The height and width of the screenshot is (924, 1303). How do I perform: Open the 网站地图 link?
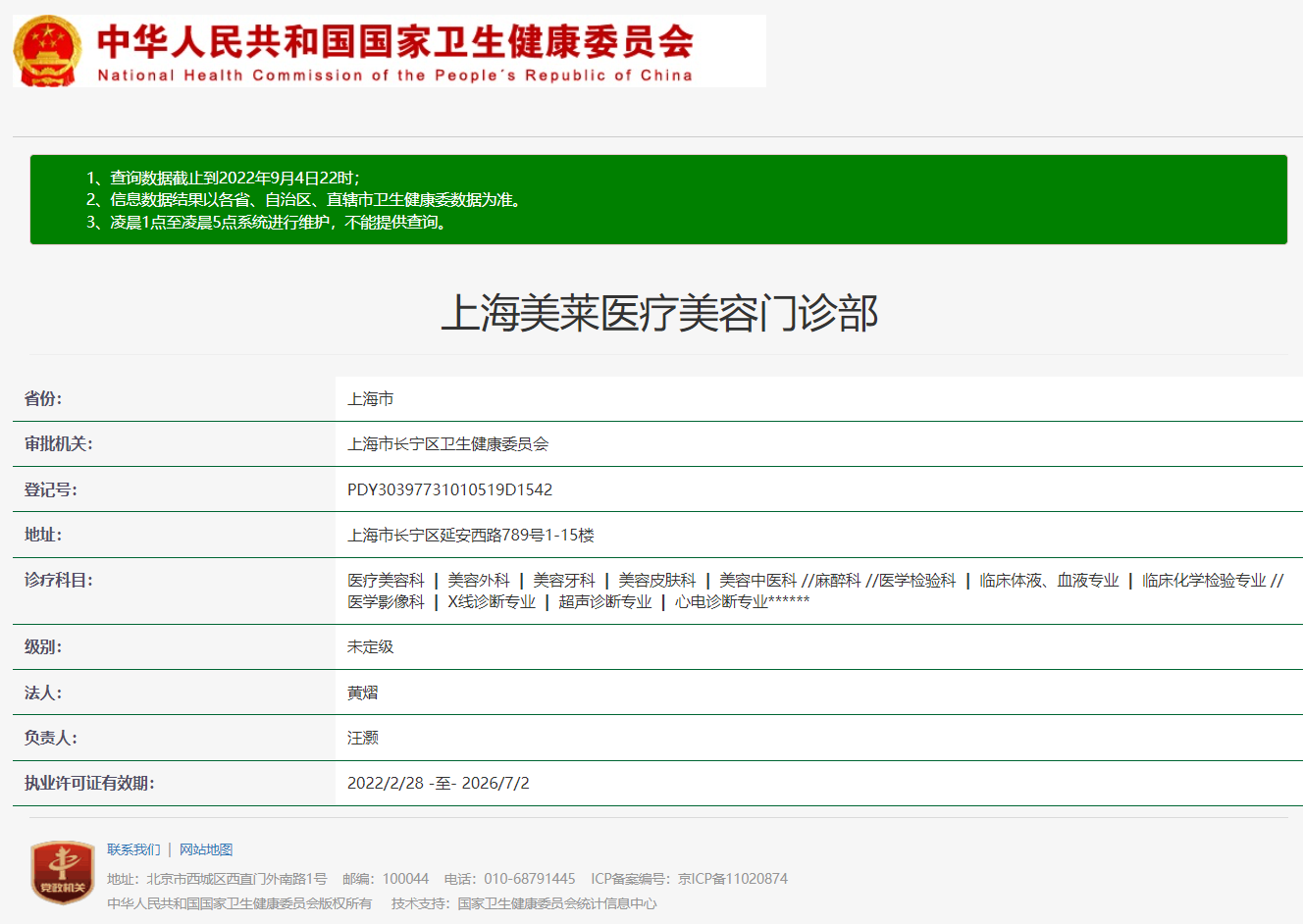point(206,849)
